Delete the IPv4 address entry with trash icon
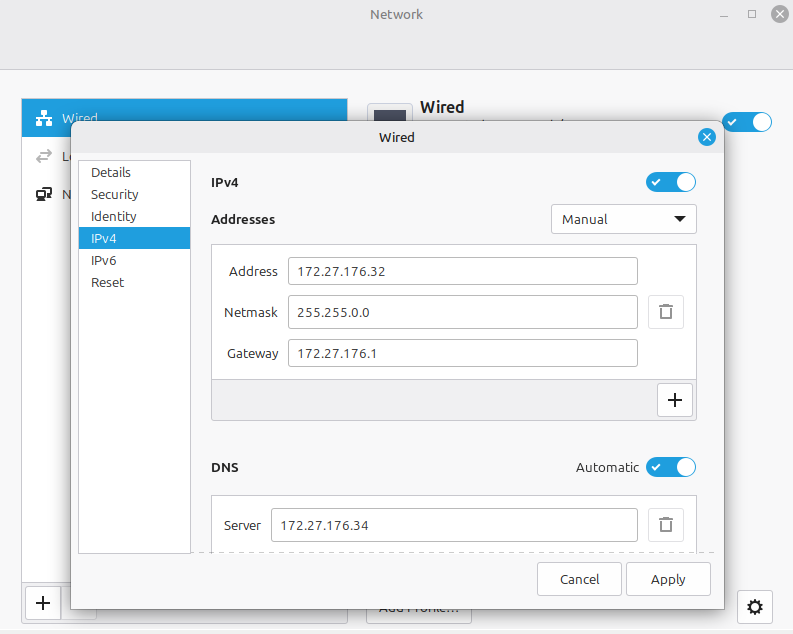The width and height of the screenshot is (793, 634). coord(665,312)
